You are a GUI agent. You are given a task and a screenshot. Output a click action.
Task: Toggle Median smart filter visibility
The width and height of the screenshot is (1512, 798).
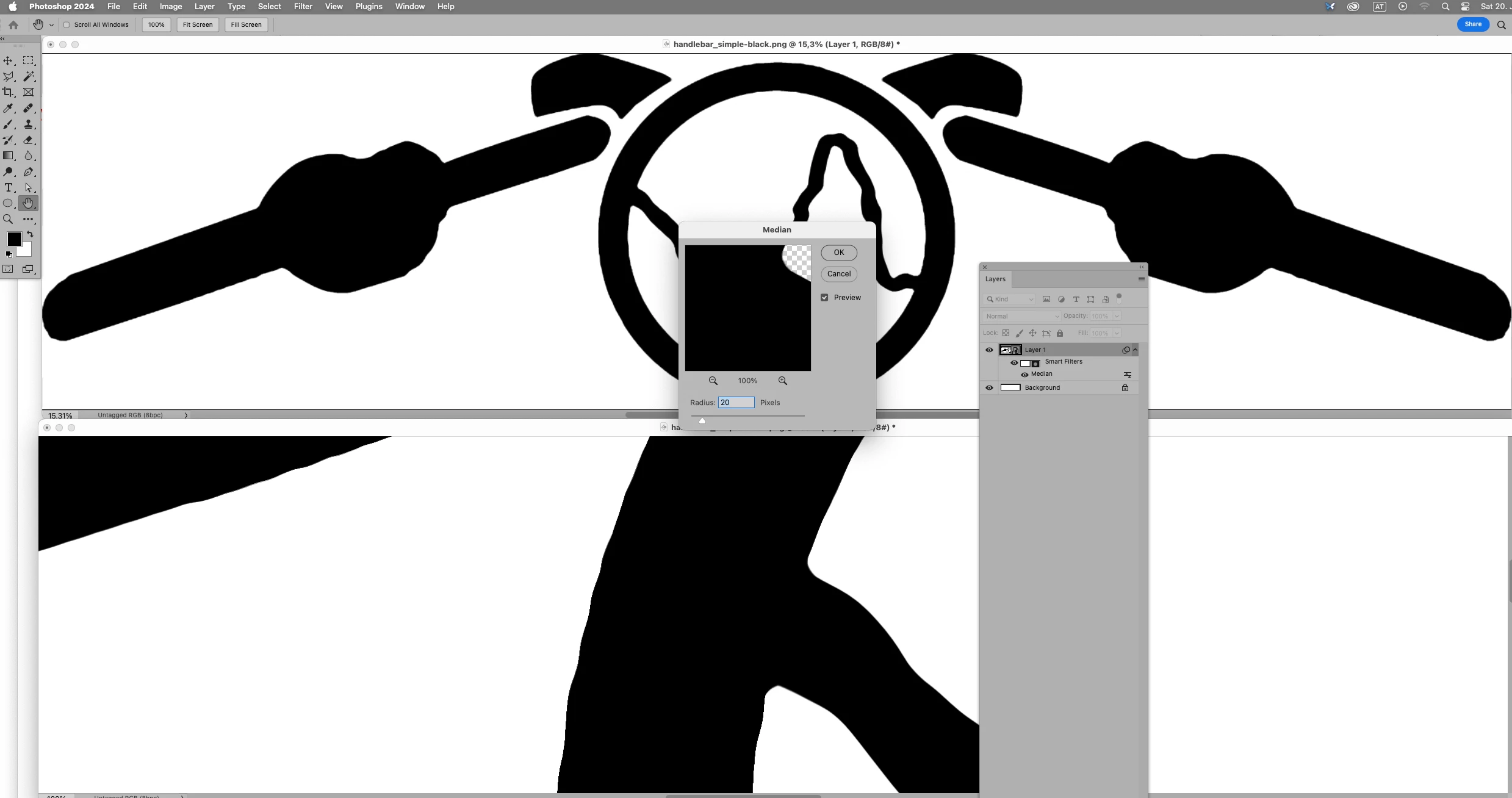coord(1024,374)
